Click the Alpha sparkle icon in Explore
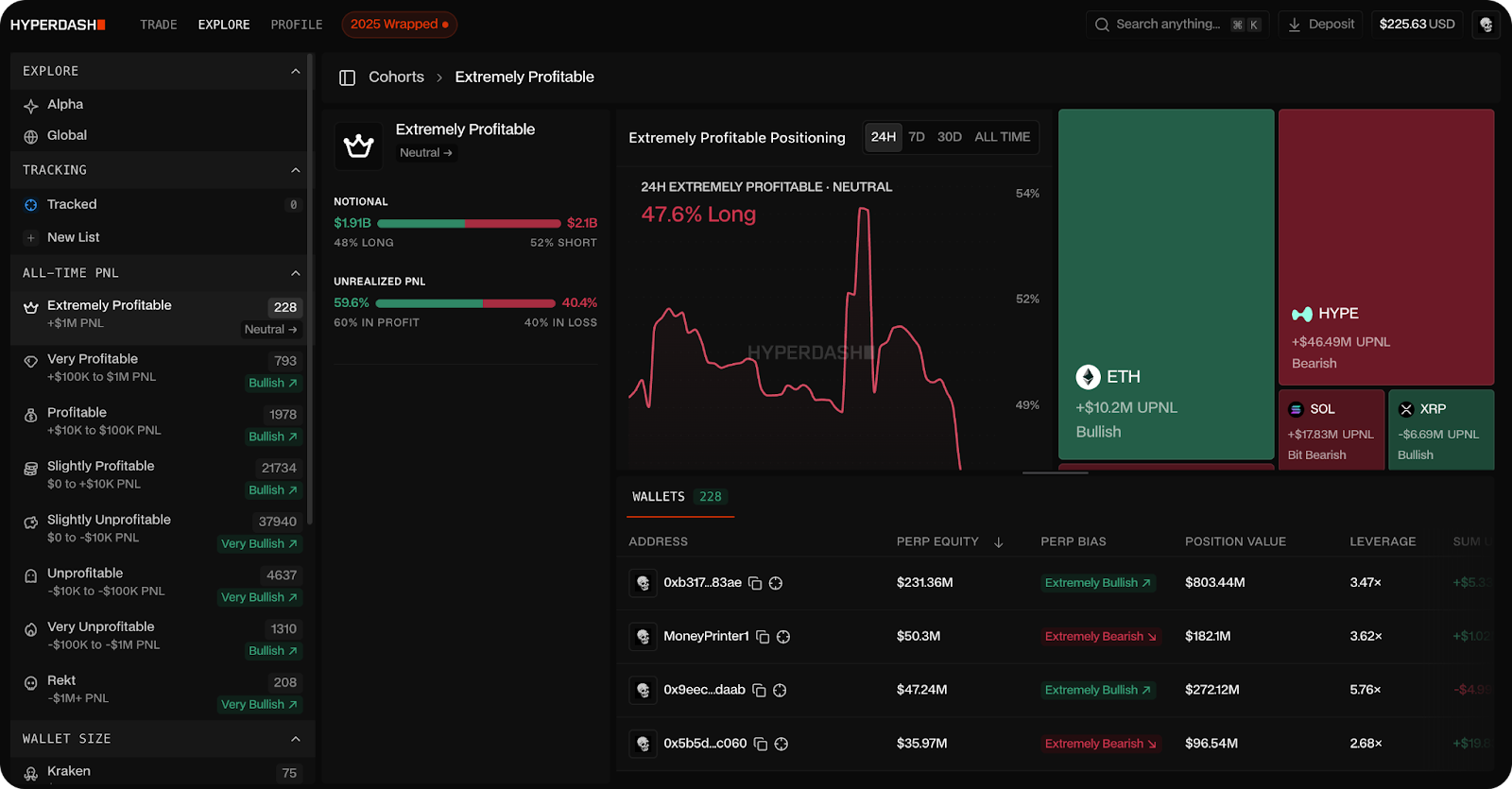Viewport: 1512px width, 789px height. [x=31, y=105]
